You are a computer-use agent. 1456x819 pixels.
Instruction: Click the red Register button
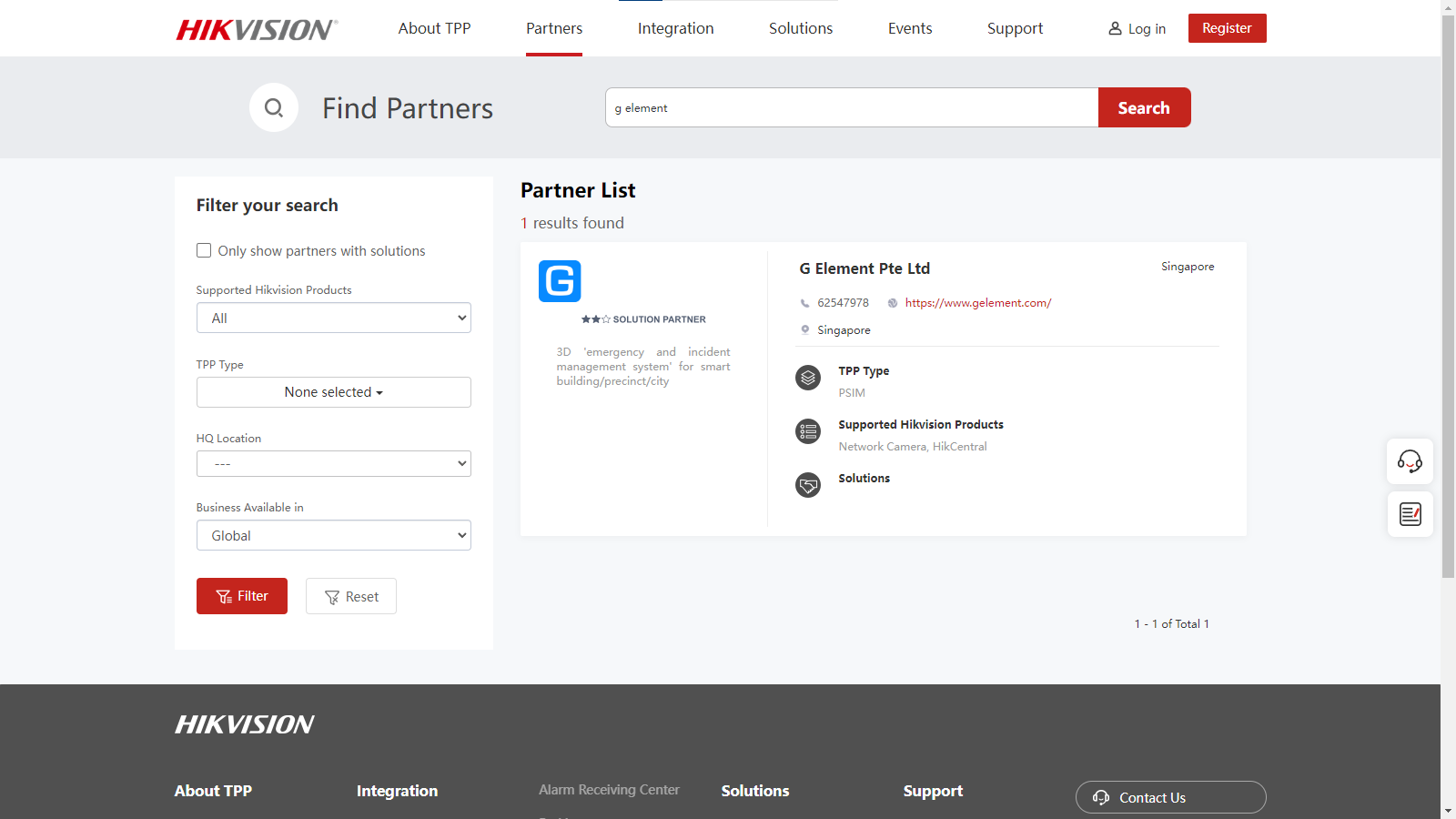point(1227,28)
